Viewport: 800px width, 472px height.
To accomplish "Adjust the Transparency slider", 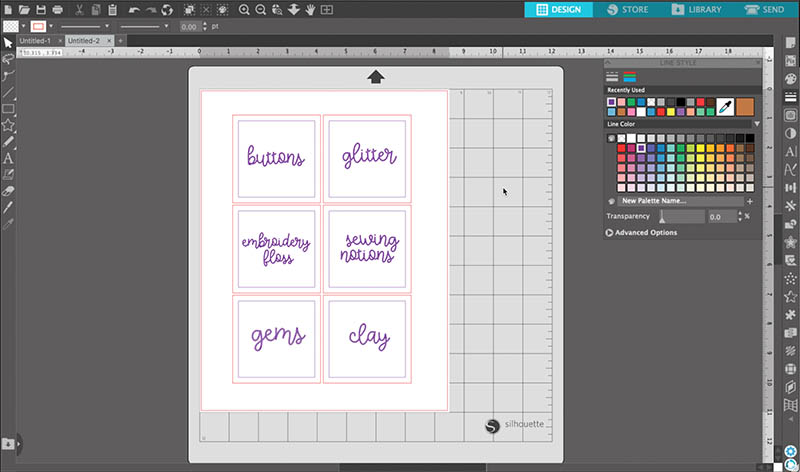I will click(x=681, y=217).
